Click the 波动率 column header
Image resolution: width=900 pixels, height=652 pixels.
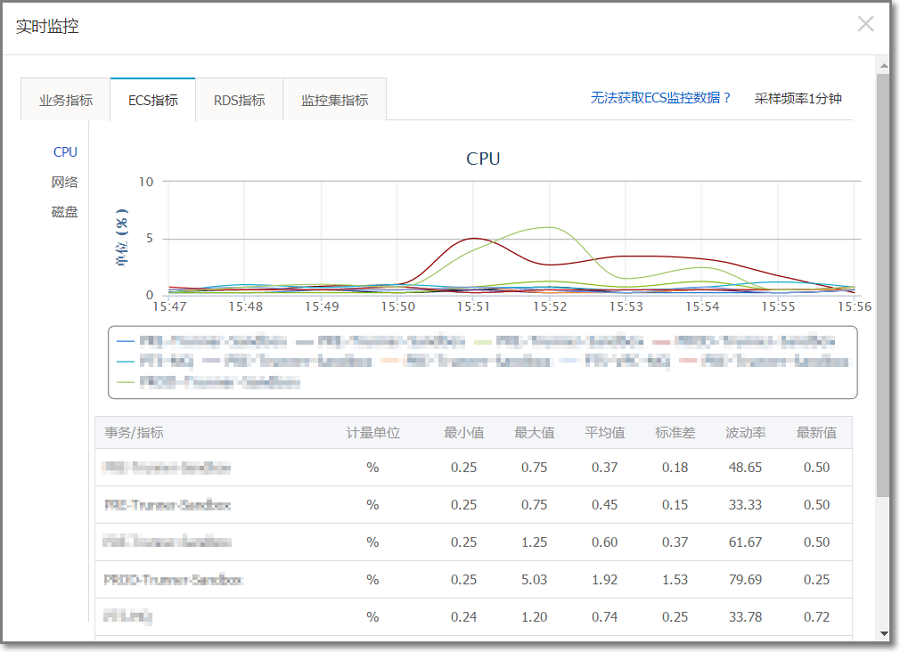(746, 432)
